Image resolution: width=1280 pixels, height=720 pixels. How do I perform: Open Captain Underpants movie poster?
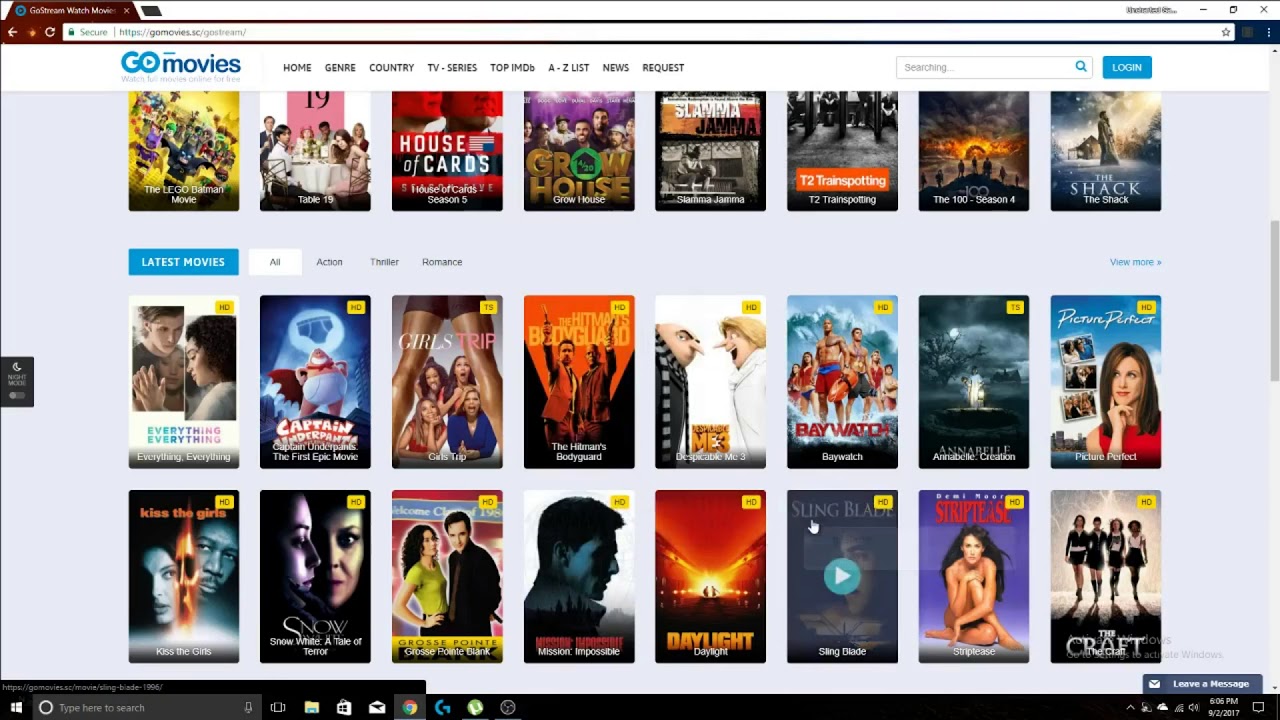click(315, 382)
